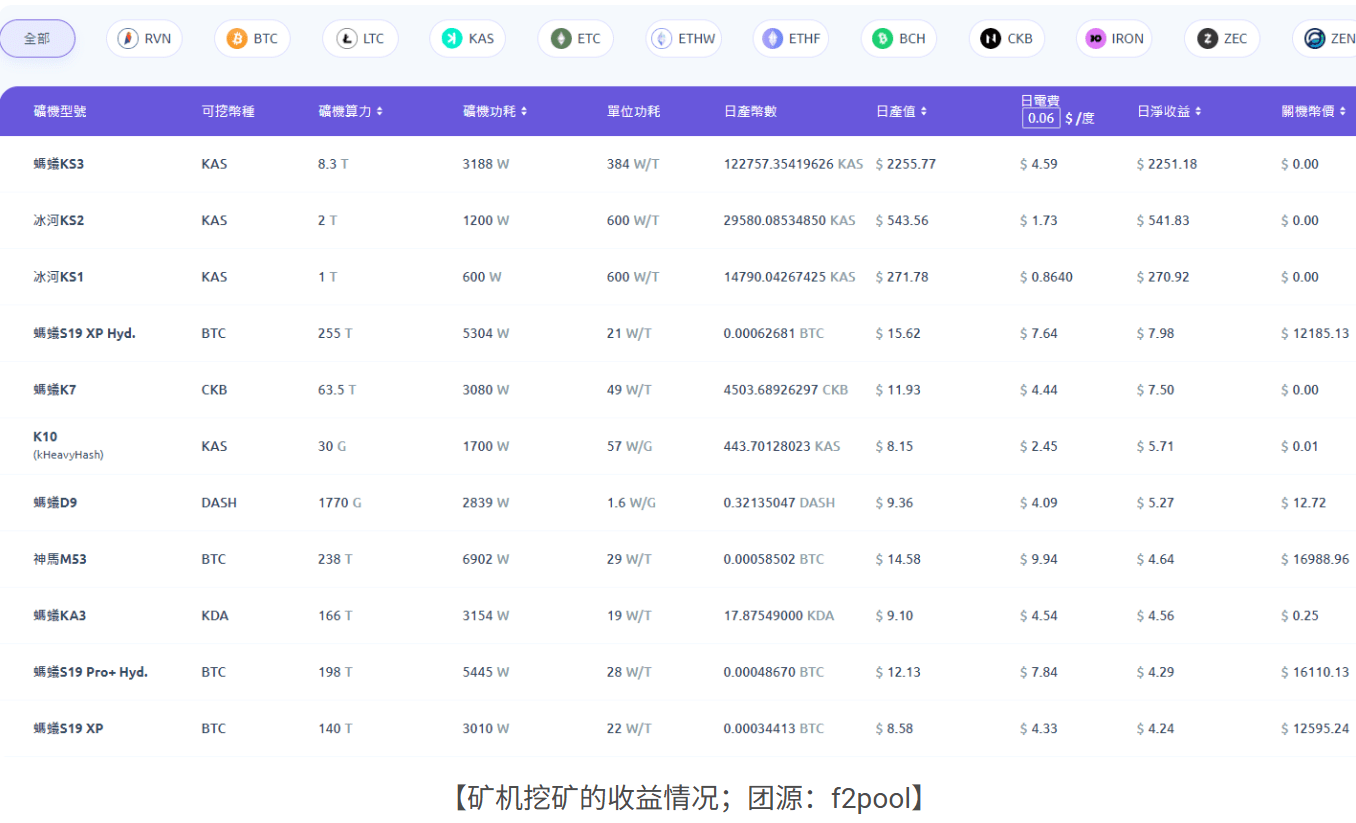Click the 日產幣數 column header
Viewport: 1356px width, 823px height.
pos(750,111)
